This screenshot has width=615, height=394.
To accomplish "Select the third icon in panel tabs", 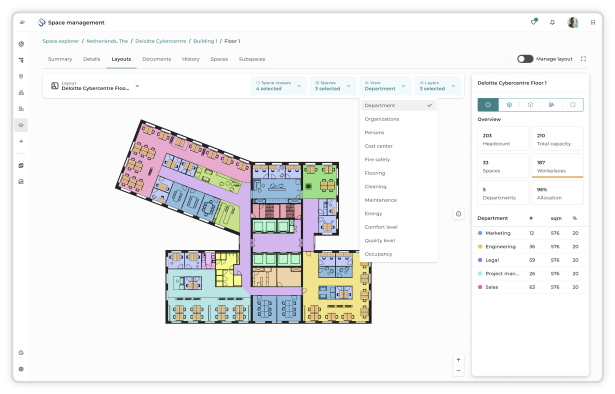I will tap(530, 105).
